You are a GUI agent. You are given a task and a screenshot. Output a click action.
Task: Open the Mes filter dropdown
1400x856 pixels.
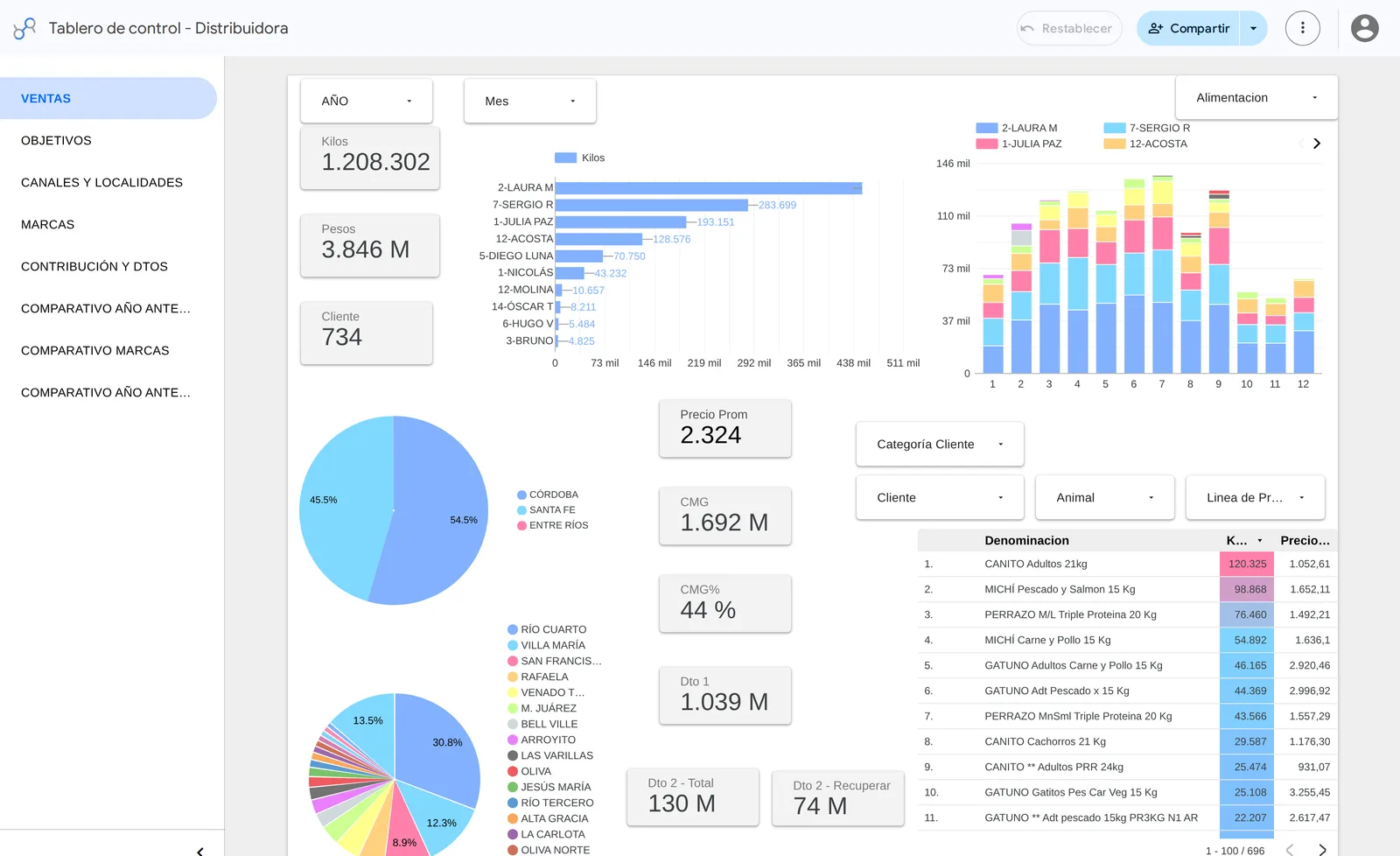(530, 101)
